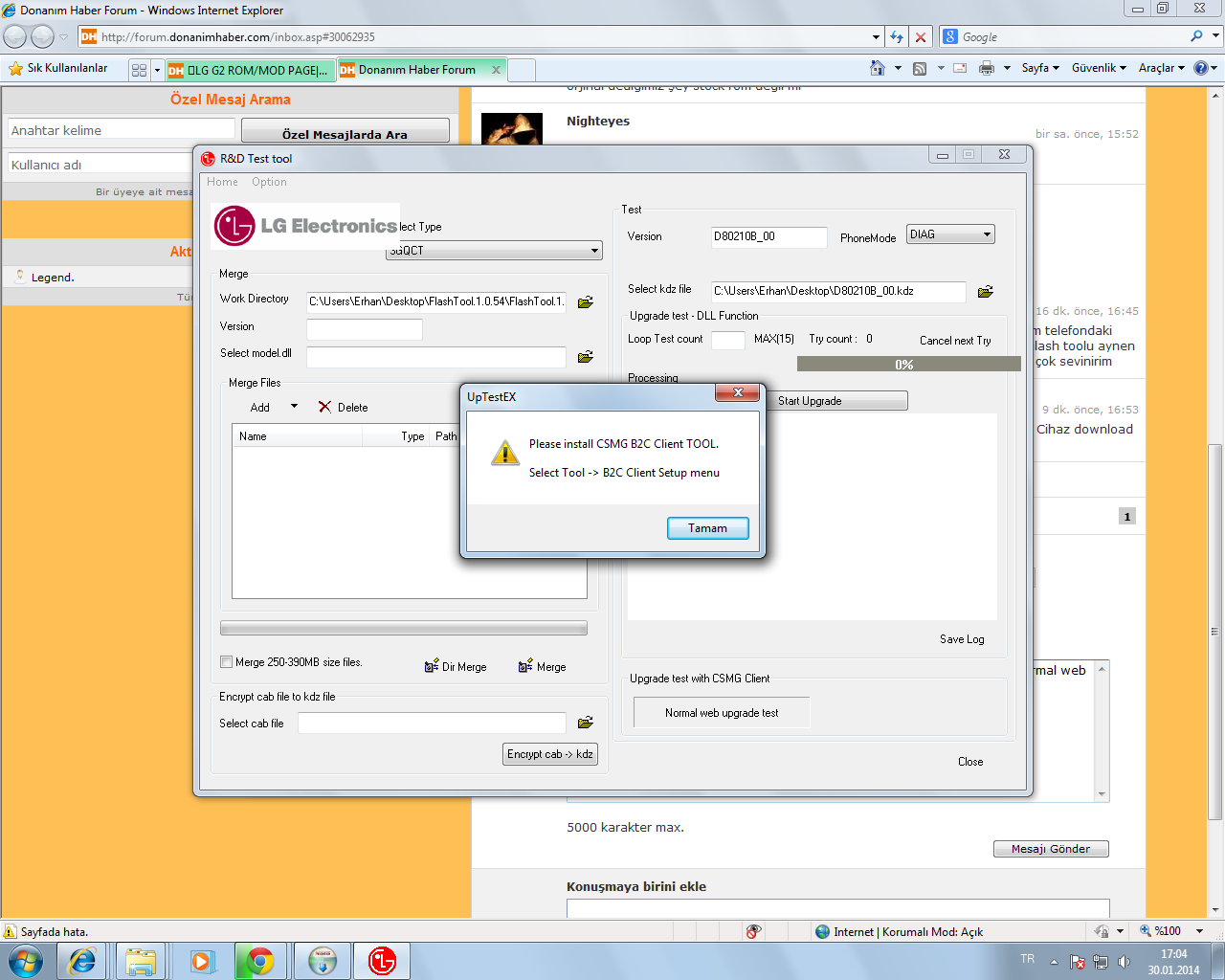The height and width of the screenshot is (980, 1225).
Task: Click Merge icon button in Merge Files
Action: click(542, 666)
